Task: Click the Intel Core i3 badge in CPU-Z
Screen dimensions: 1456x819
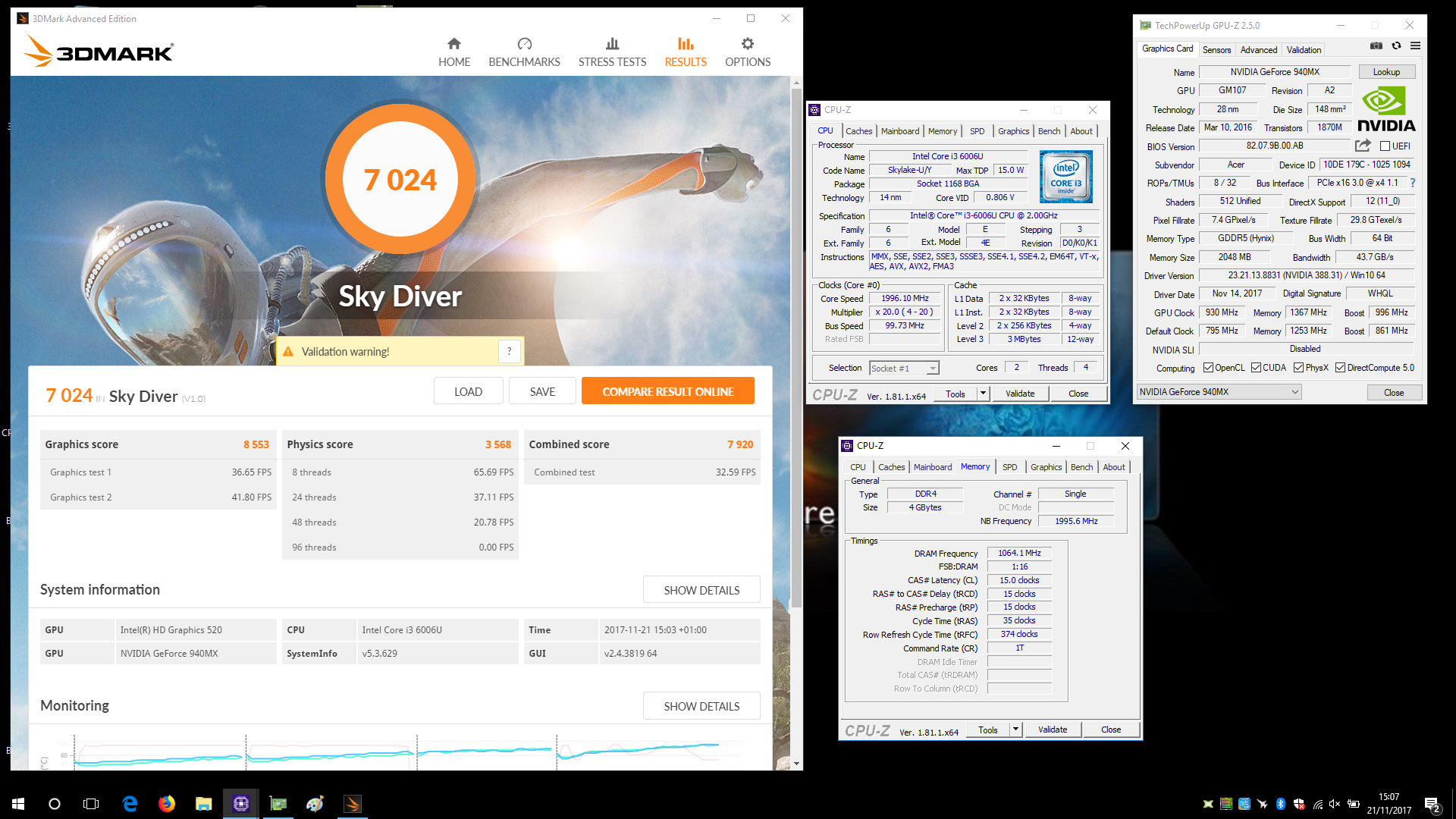Action: click(1065, 176)
